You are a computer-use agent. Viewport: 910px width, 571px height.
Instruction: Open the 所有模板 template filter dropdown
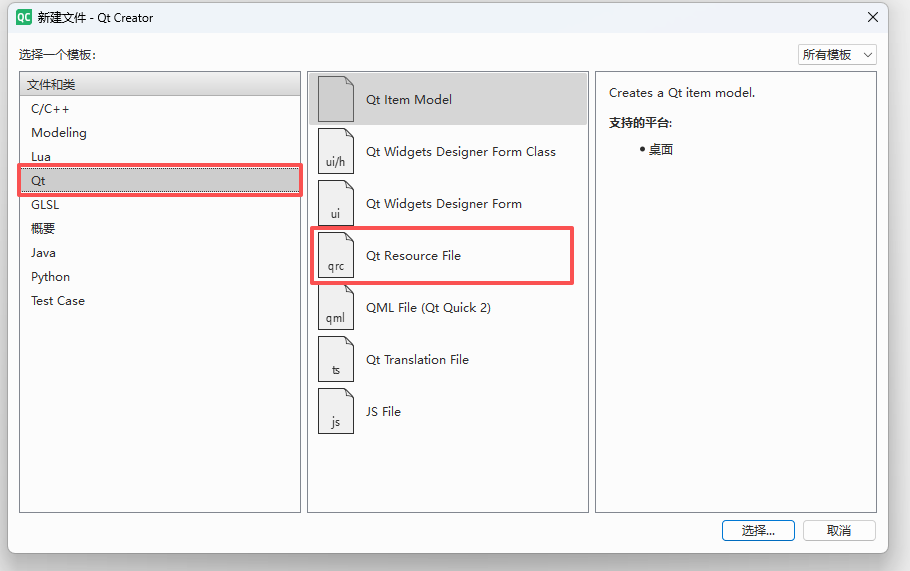tap(837, 55)
